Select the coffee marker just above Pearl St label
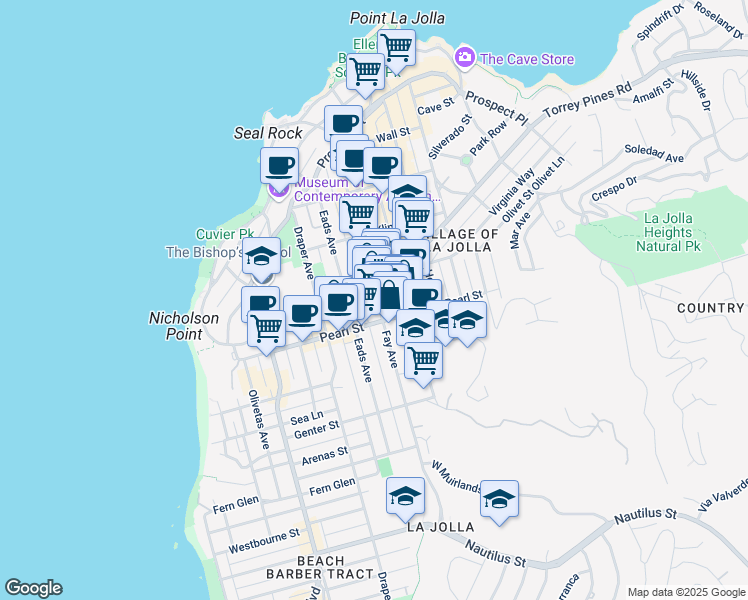 (339, 303)
